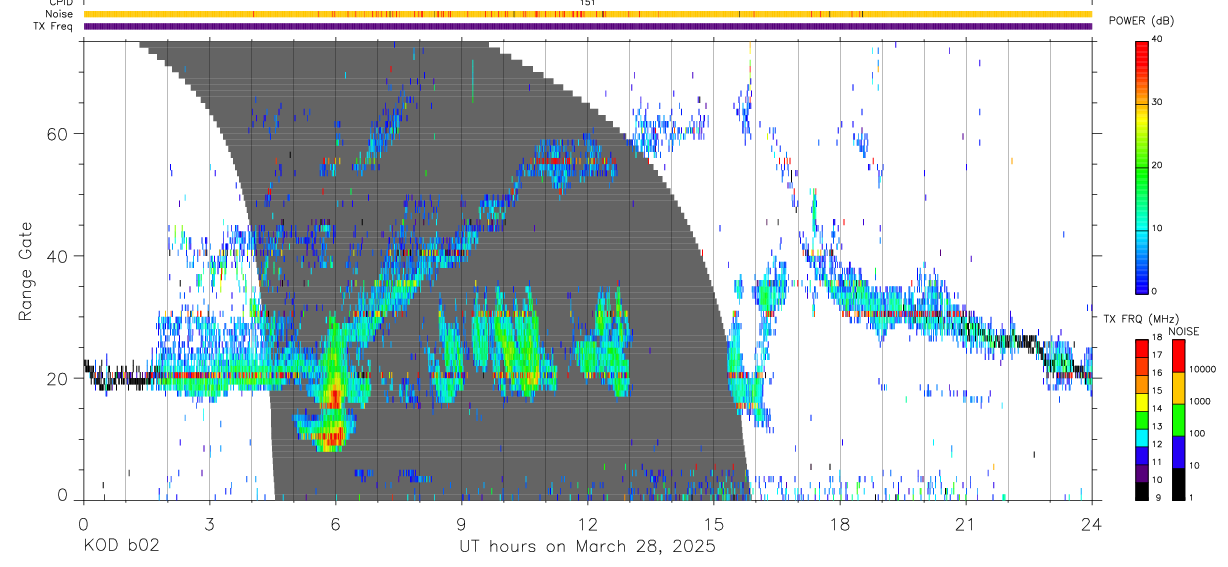
Task: Click the "KOD b02" radar beam label
Action: 120,547
